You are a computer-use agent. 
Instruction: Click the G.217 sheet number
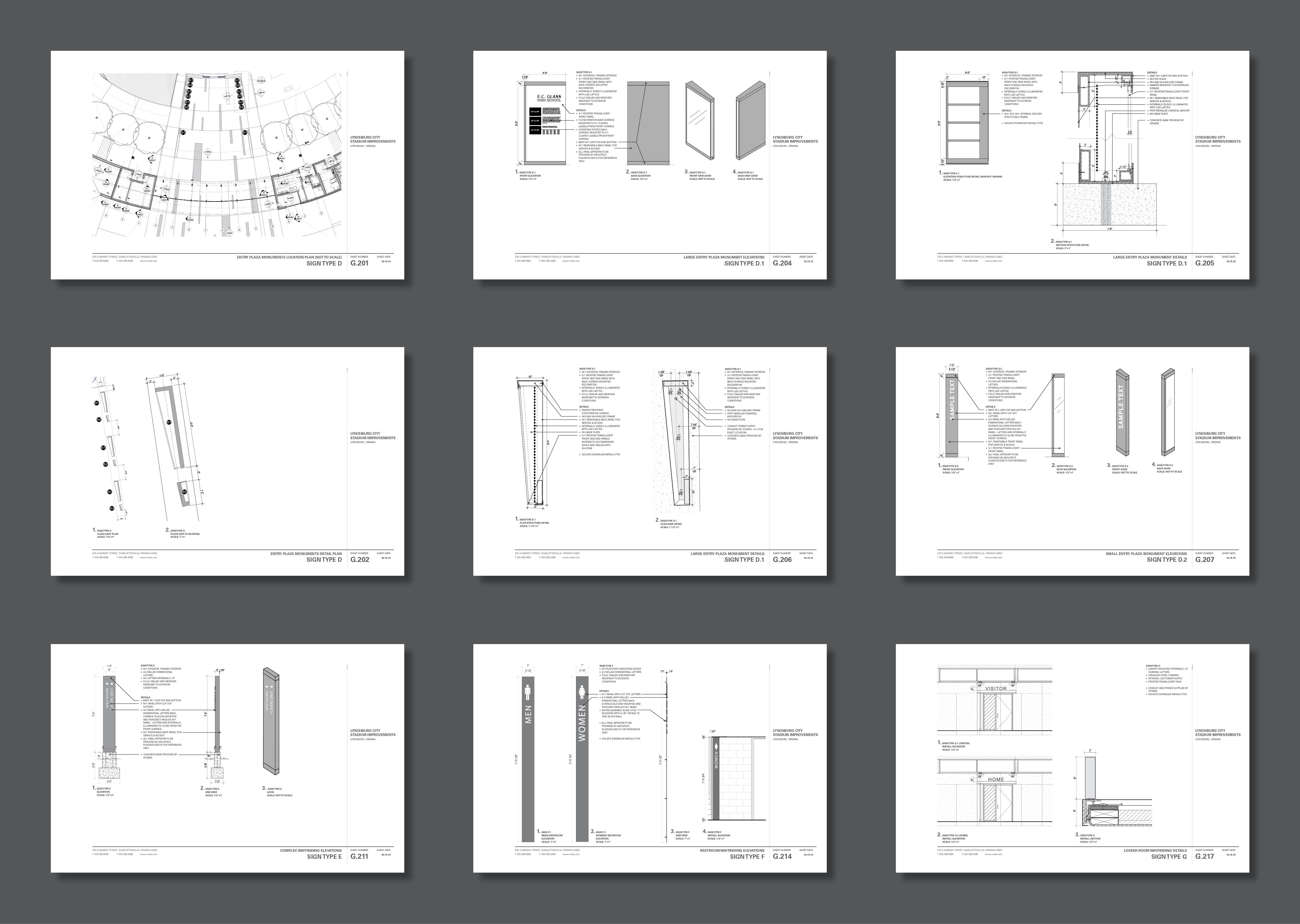click(1204, 856)
